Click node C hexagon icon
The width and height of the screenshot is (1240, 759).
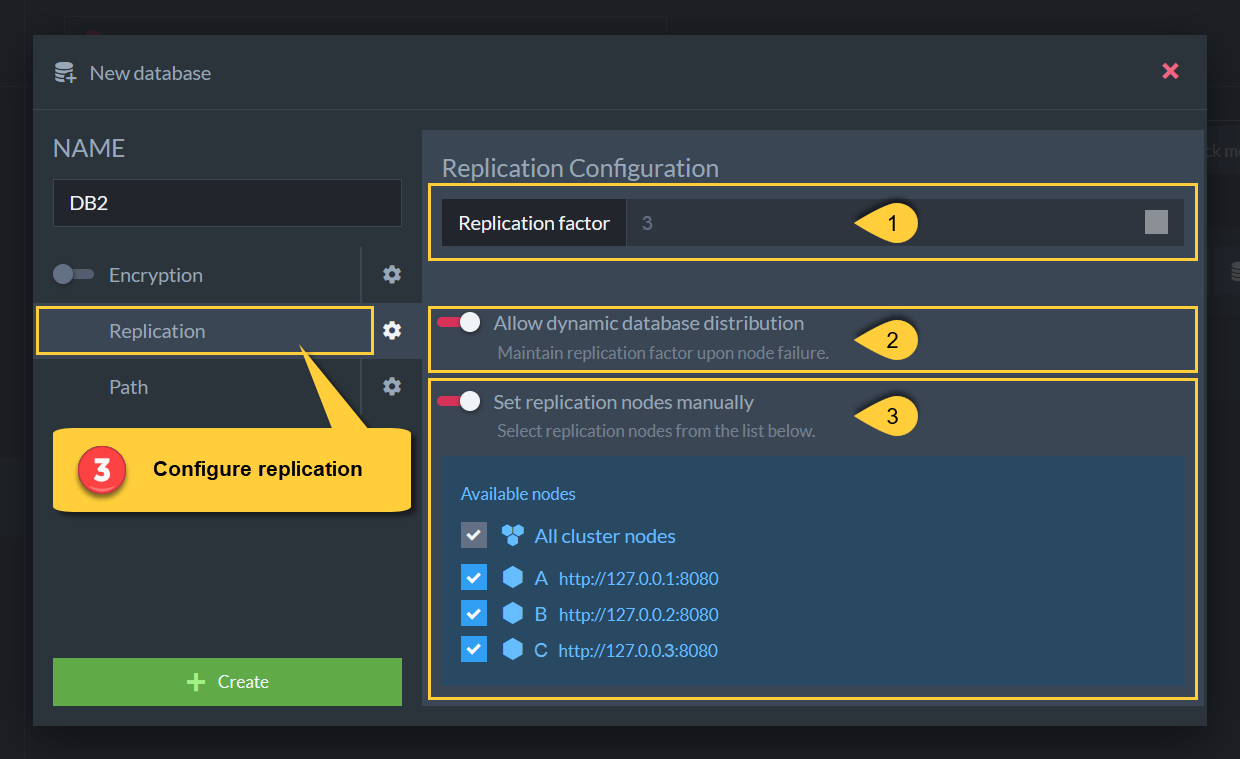[x=513, y=649]
